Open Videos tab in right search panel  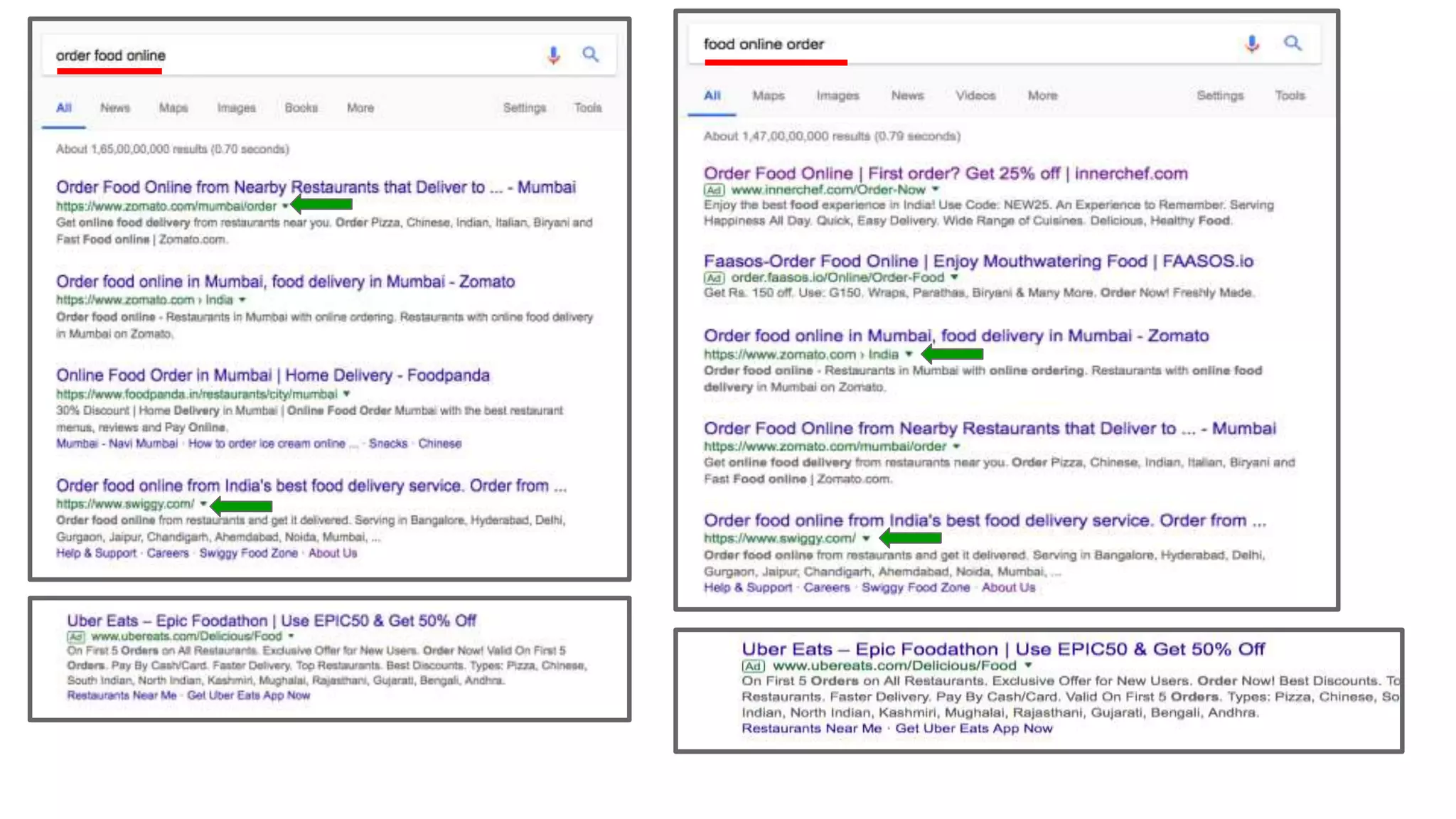pyautogui.click(x=975, y=95)
